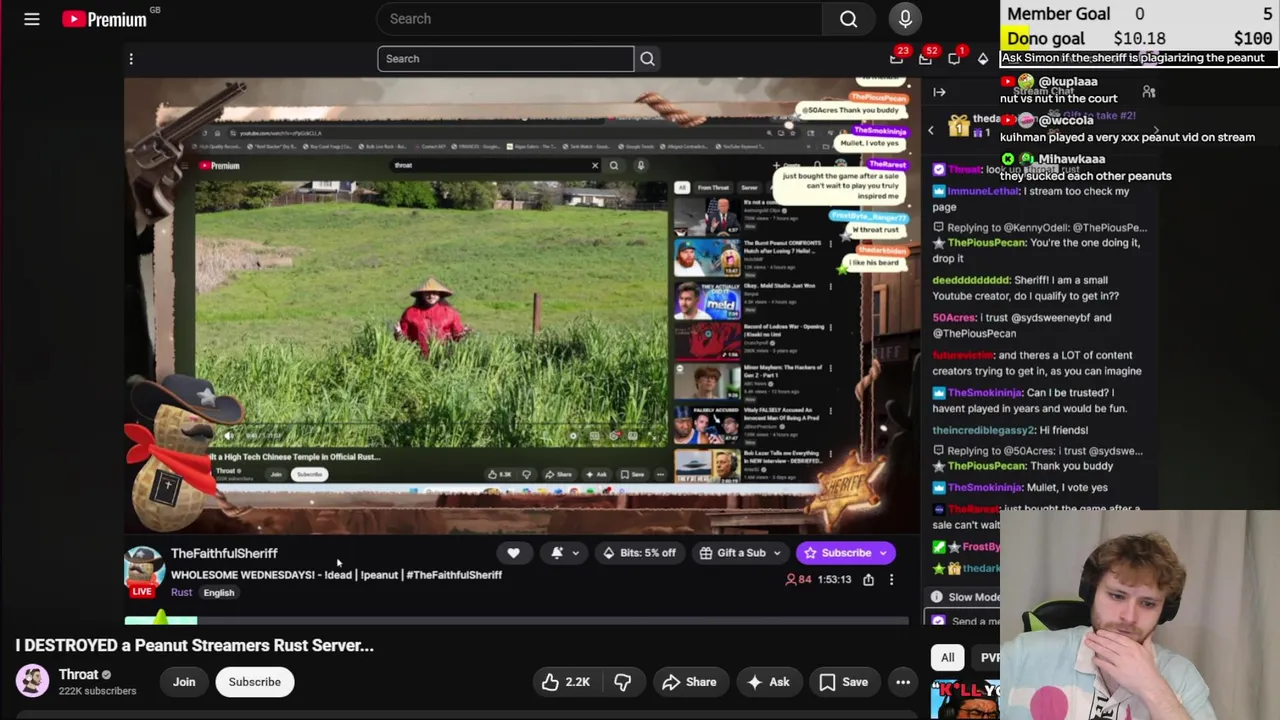The image size is (1280, 720).
Task: Click the $10.18 Dono goal amount
Action: pyautogui.click(x=1139, y=39)
